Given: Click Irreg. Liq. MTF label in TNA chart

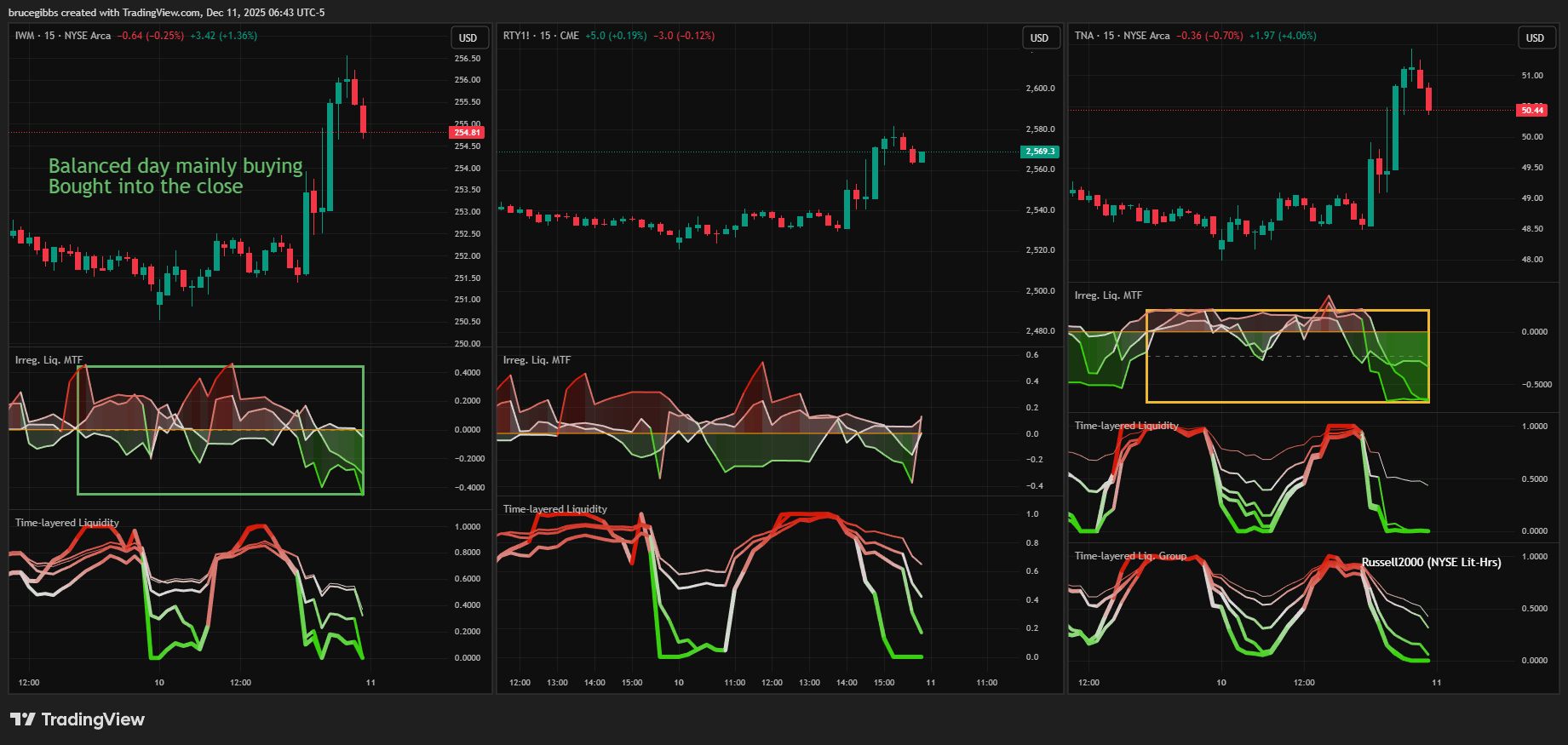Looking at the screenshot, I should [x=1108, y=295].
